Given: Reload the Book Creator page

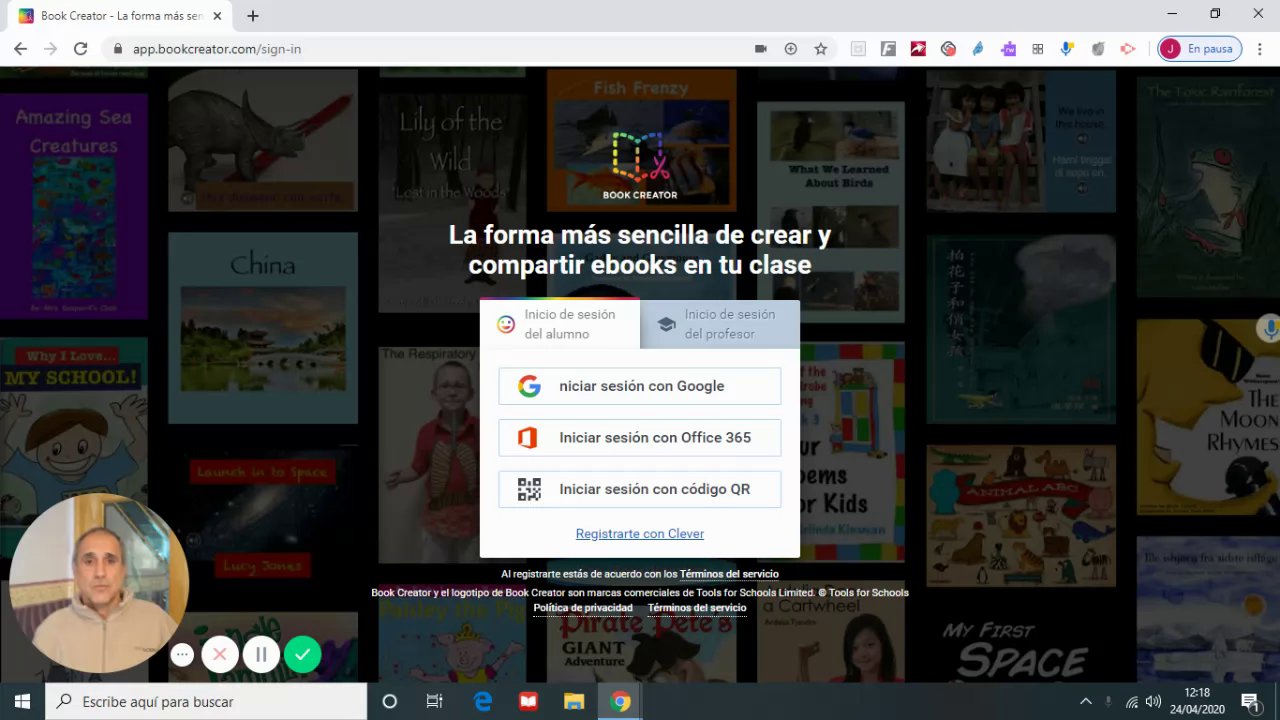Looking at the screenshot, I should point(81,49).
